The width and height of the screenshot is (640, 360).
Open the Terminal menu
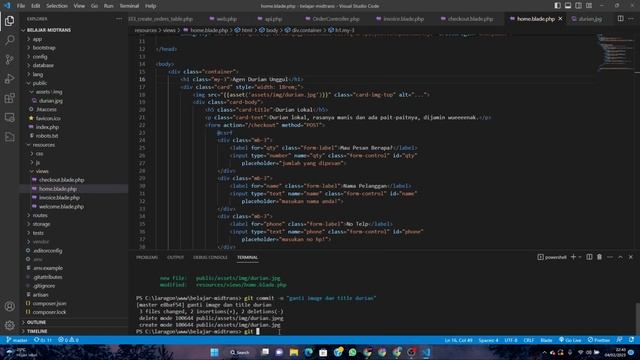[129, 6]
